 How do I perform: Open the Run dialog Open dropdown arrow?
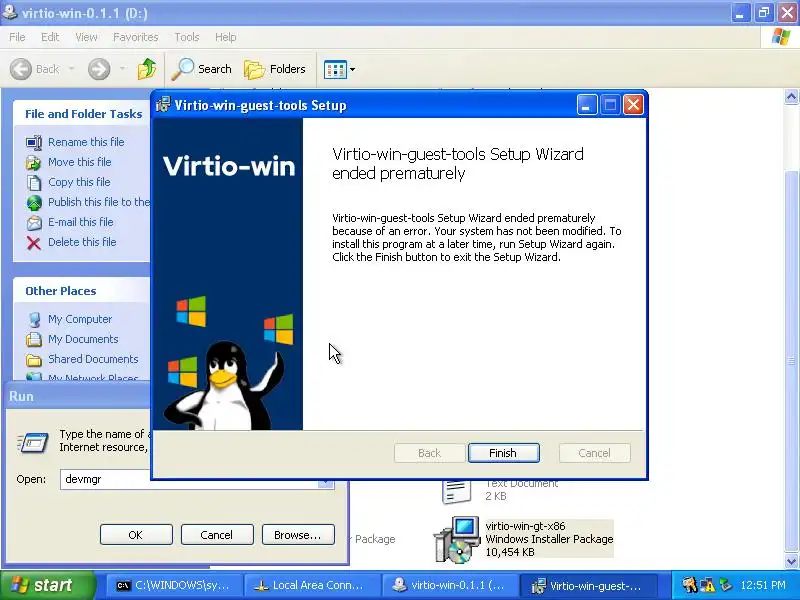[326, 484]
